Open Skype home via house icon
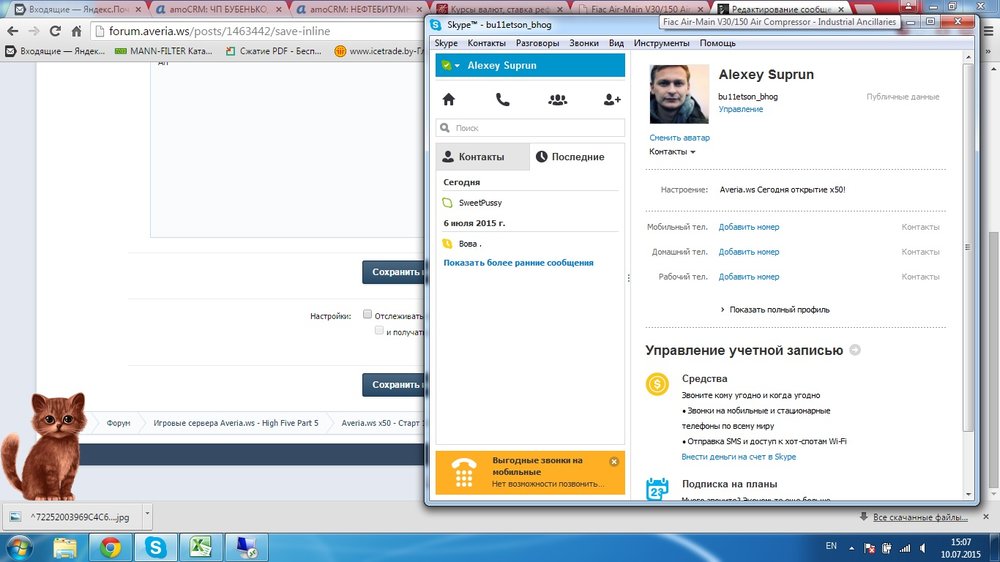Image resolution: width=1000 pixels, height=562 pixels. point(448,99)
